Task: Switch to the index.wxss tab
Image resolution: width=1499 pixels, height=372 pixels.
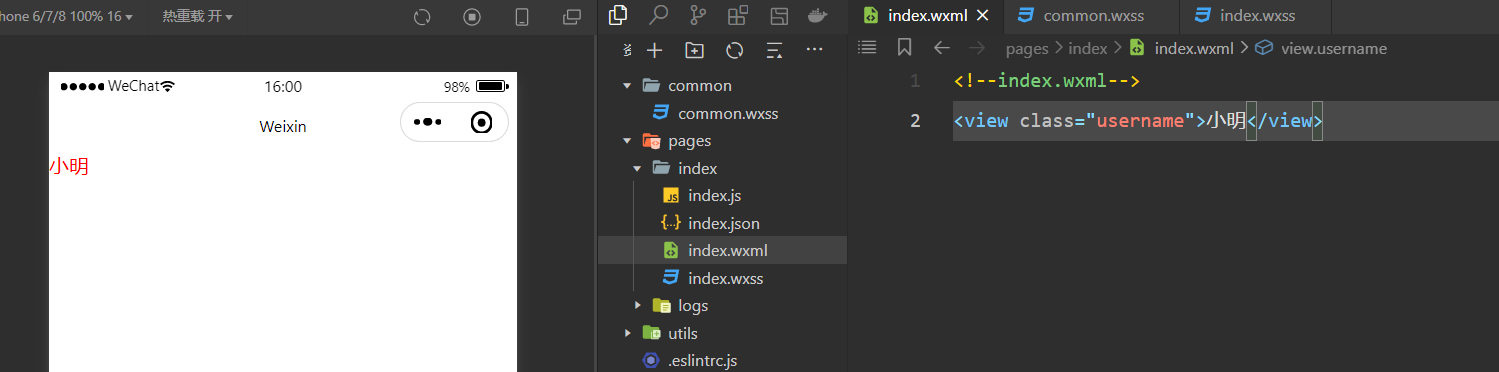Action: (1255, 16)
